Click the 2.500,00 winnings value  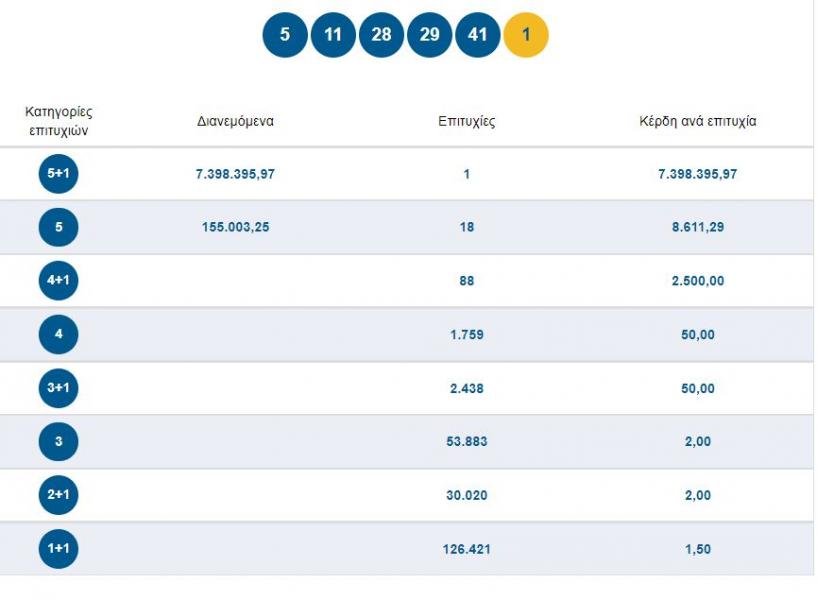click(698, 281)
